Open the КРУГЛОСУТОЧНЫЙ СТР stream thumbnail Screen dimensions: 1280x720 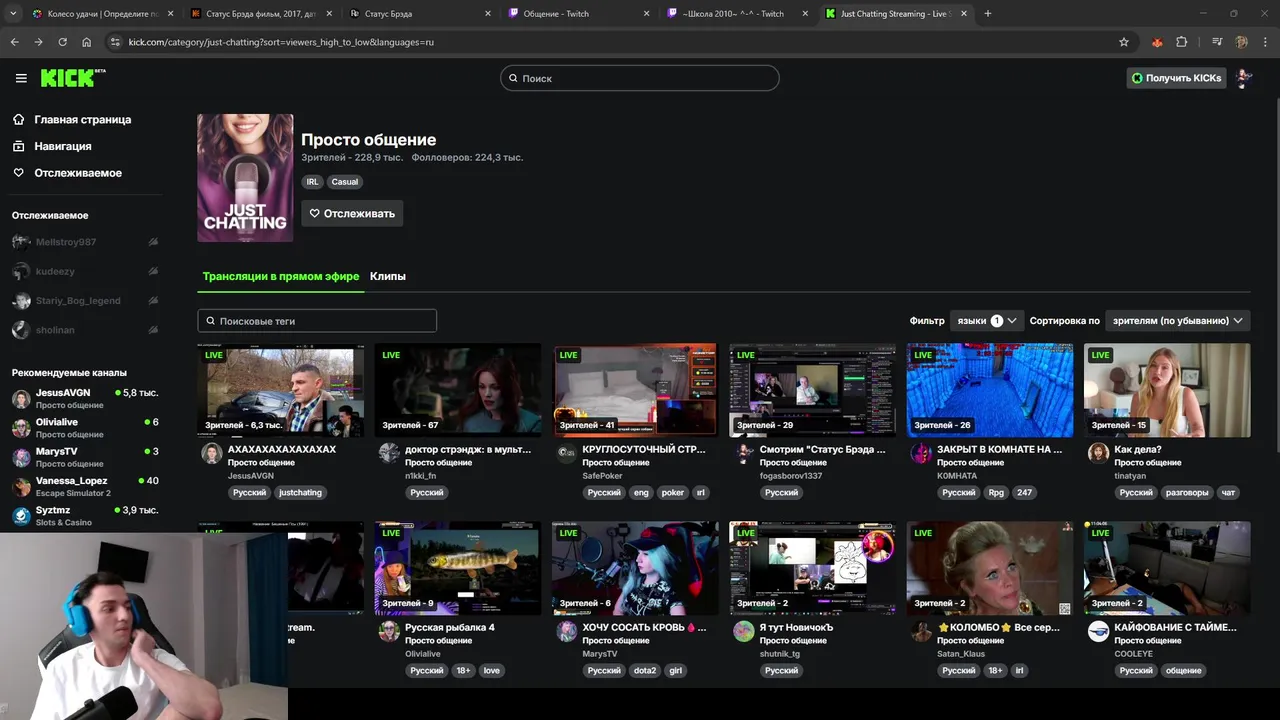click(x=635, y=390)
